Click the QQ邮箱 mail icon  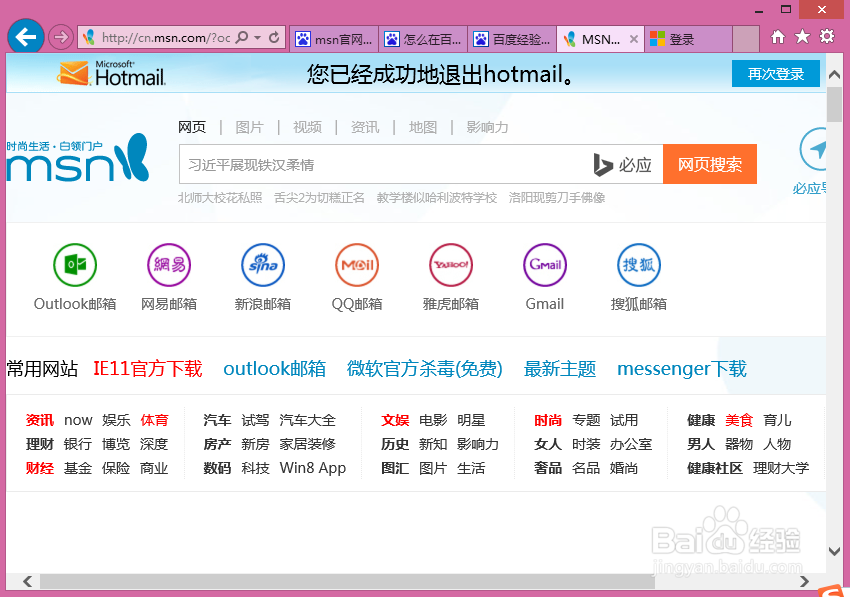[x=356, y=265]
